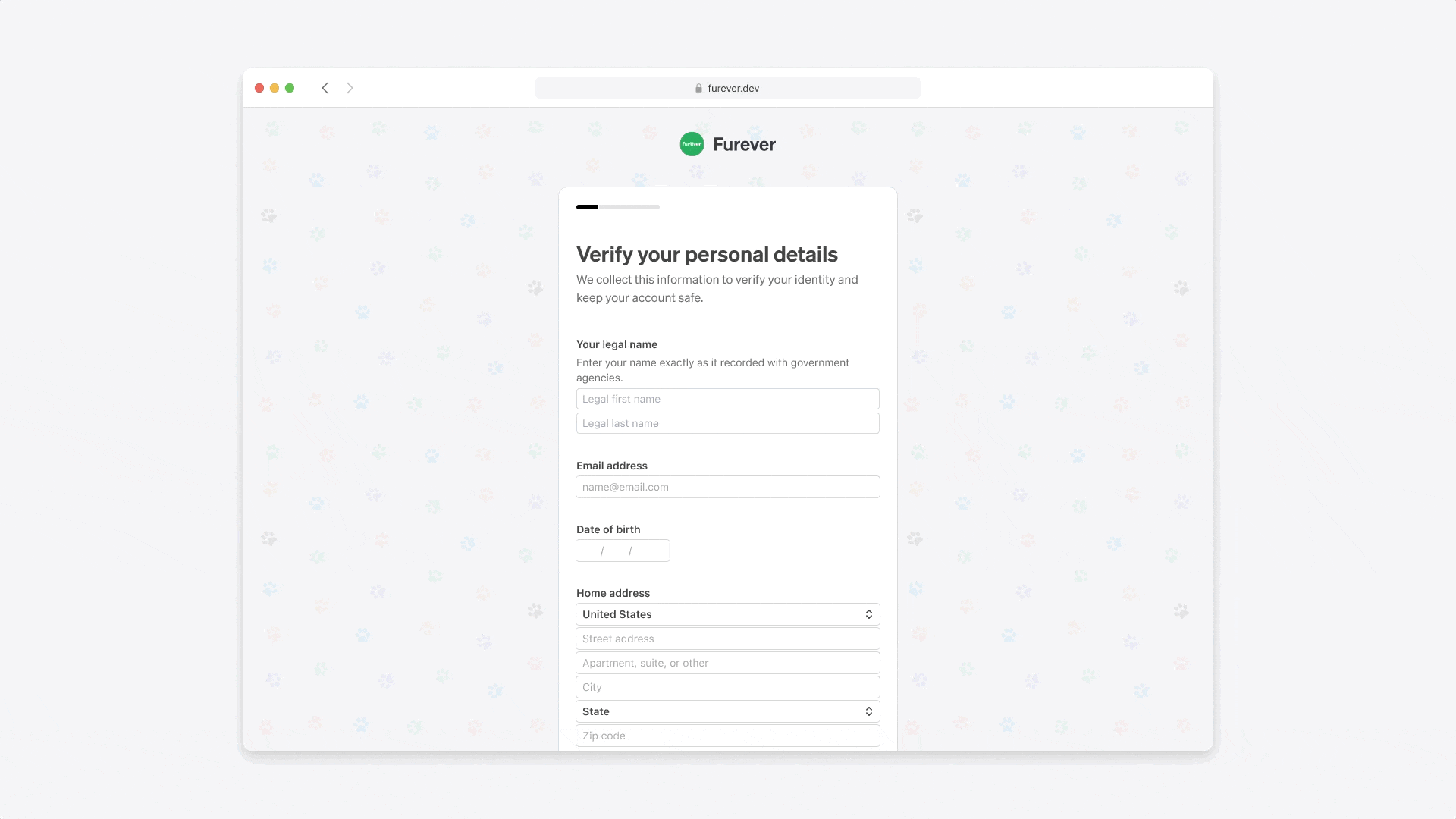Click the City input field
Image resolution: width=1456 pixels, height=819 pixels.
coord(728,687)
